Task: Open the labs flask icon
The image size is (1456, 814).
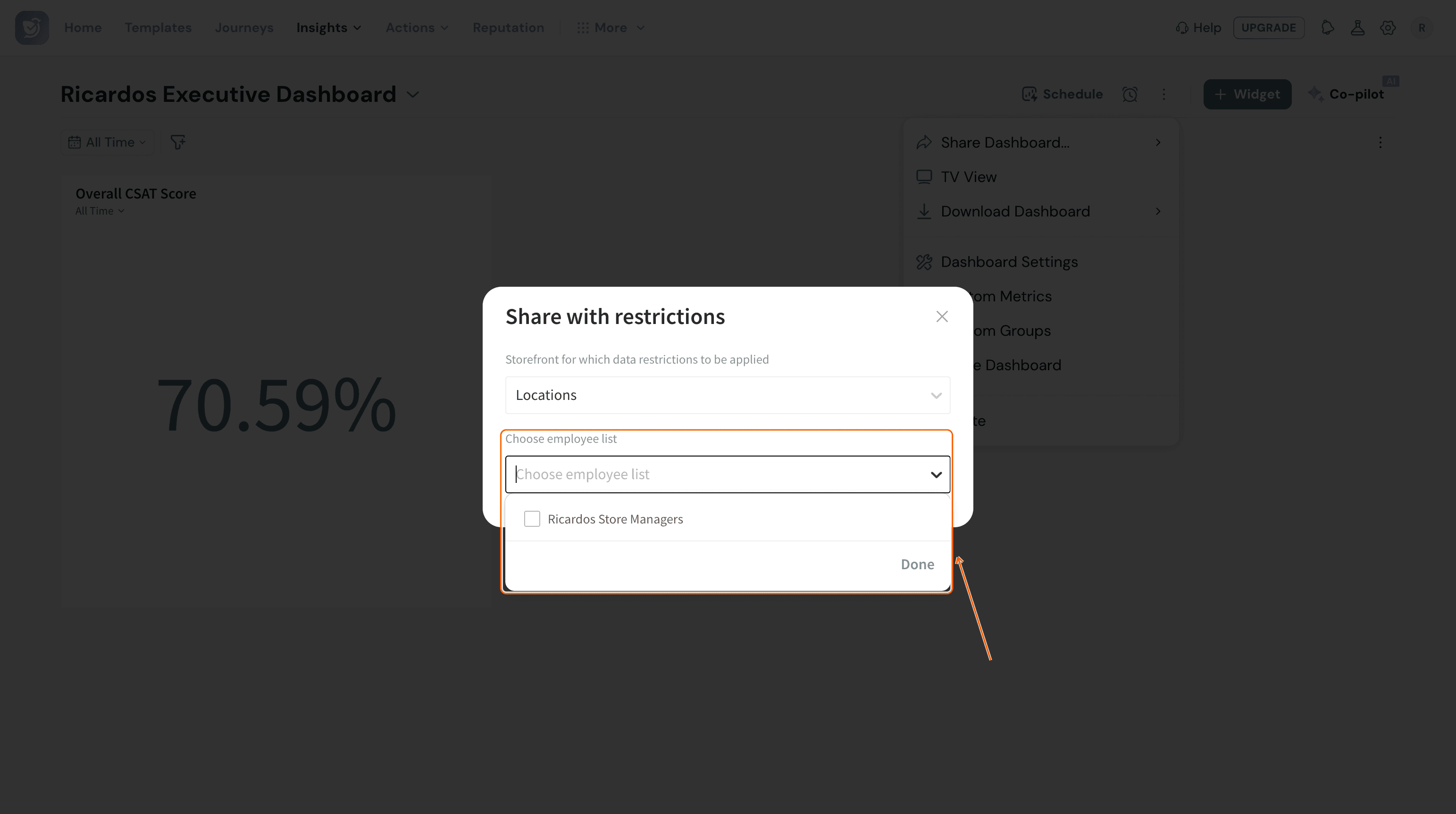Action: click(1358, 28)
